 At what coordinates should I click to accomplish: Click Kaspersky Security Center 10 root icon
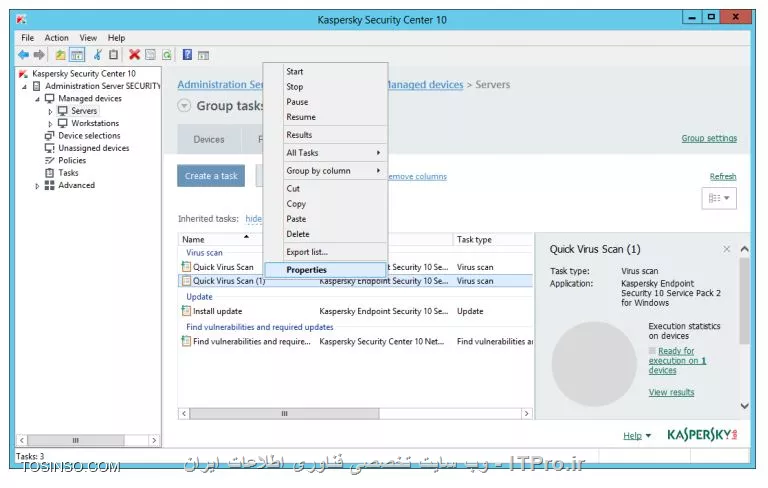click(x=23, y=74)
